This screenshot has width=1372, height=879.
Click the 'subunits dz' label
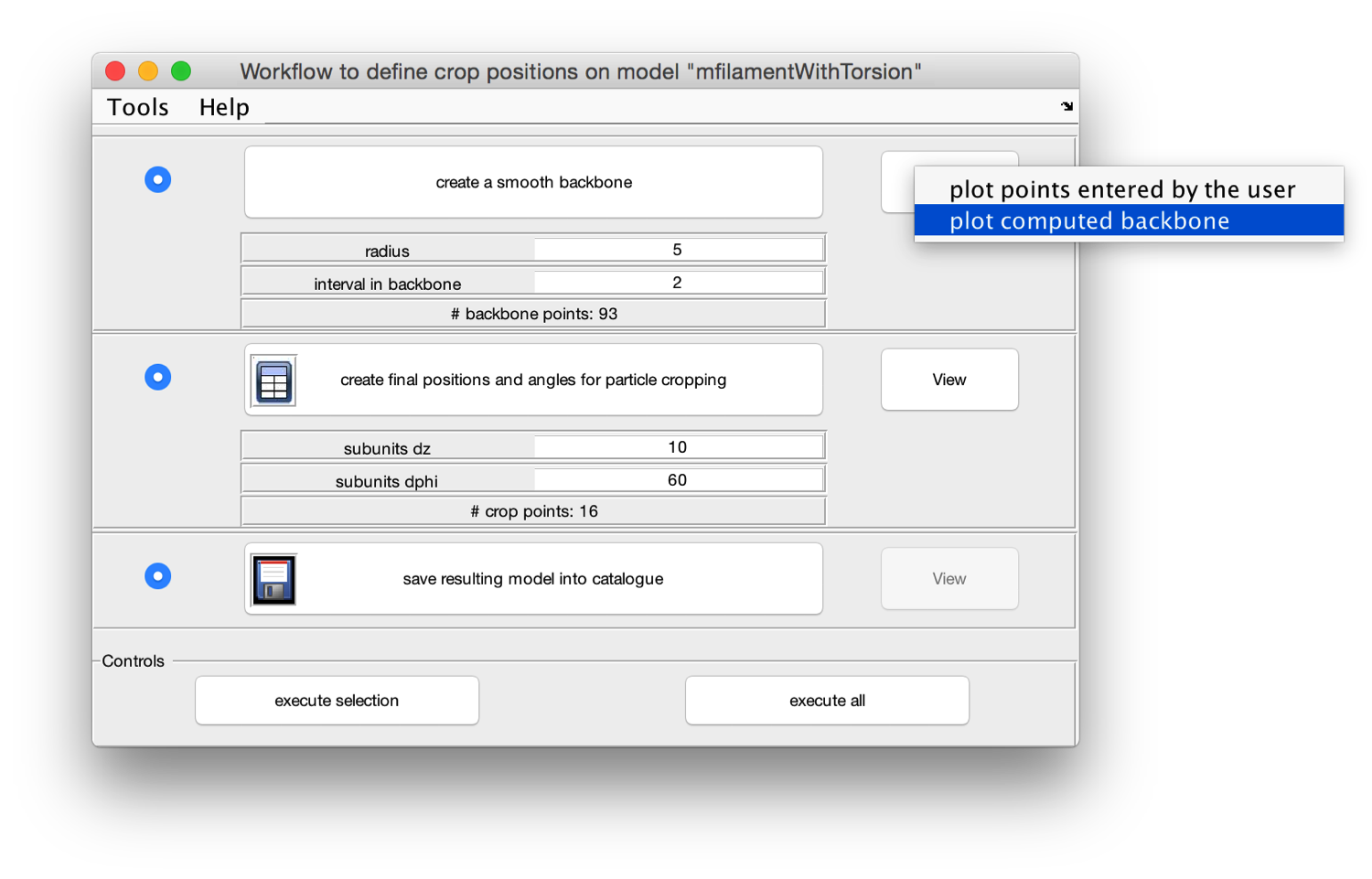click(x=387, y=448)
